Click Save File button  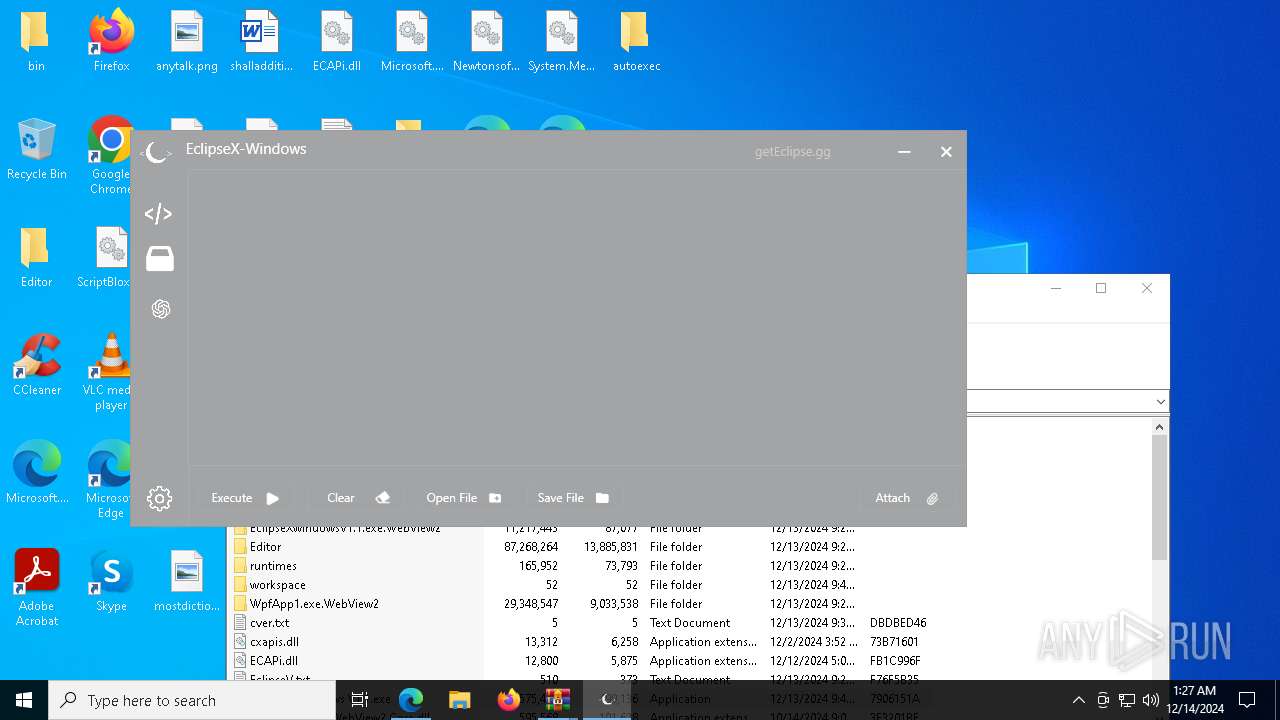click(x=573, y=498)
